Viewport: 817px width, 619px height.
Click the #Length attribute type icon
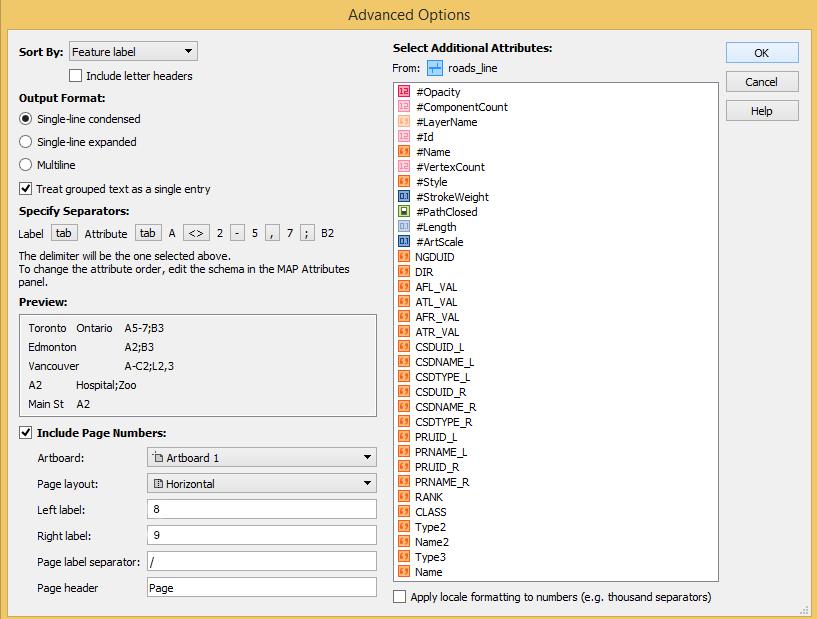coord(404,227)
